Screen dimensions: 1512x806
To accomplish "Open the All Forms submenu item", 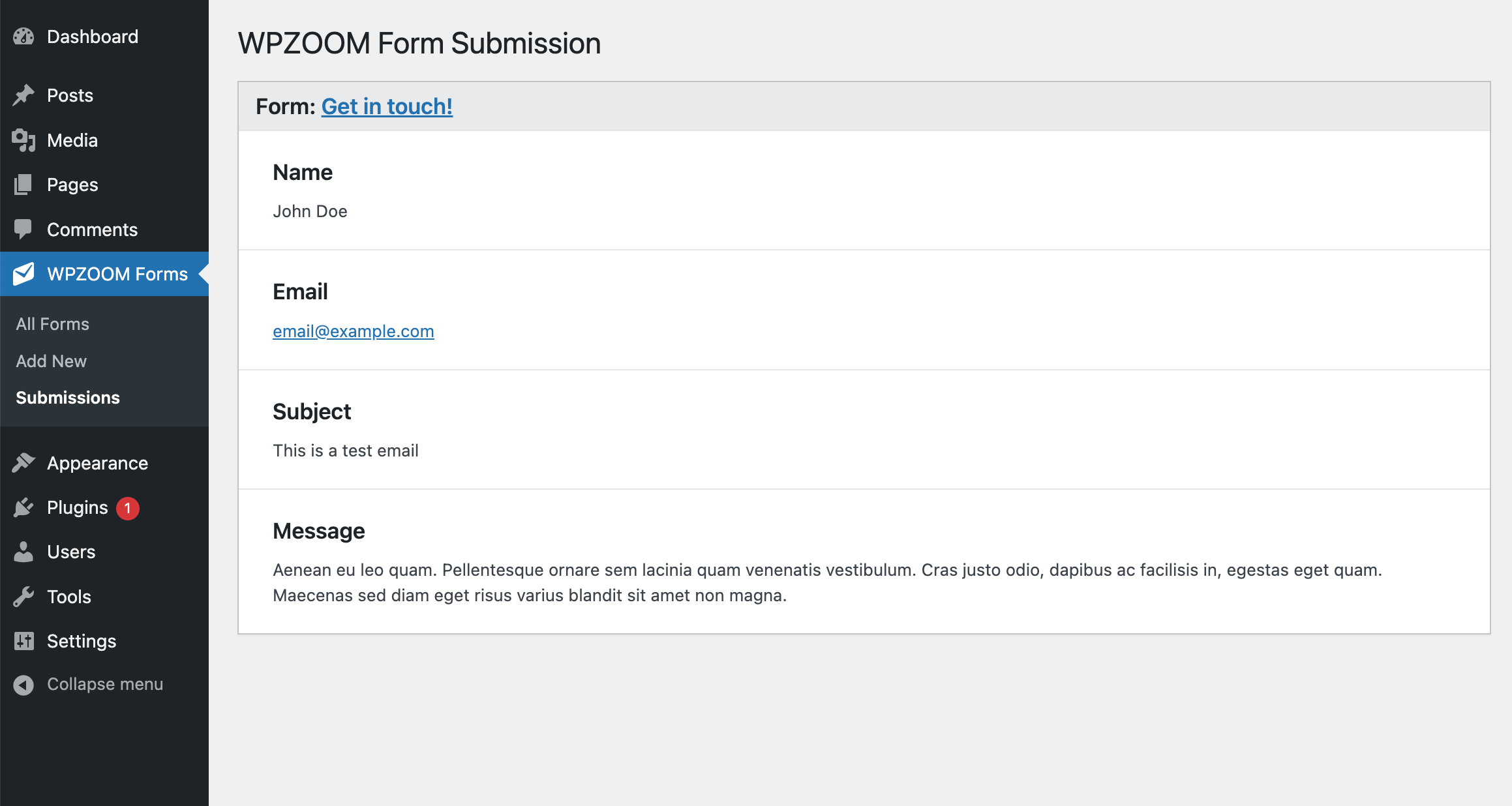I will [52, 324].
